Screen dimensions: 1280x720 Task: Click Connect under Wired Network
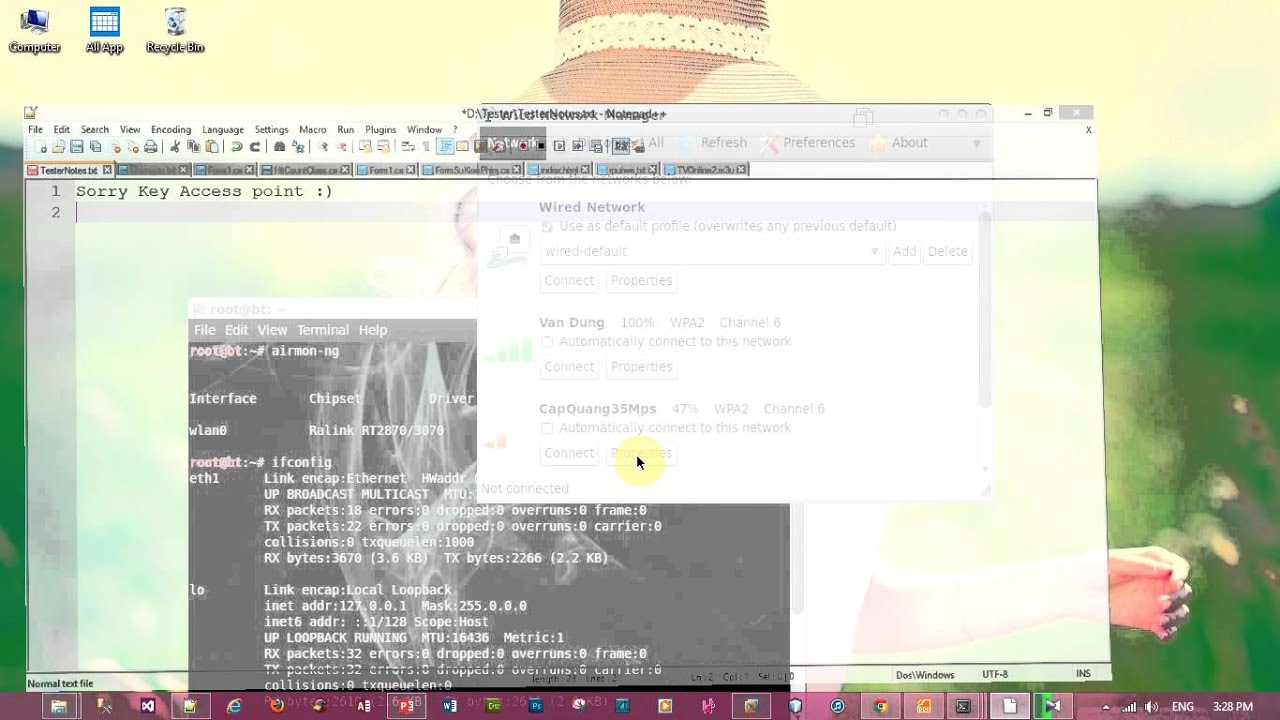(x=569, y=280)
